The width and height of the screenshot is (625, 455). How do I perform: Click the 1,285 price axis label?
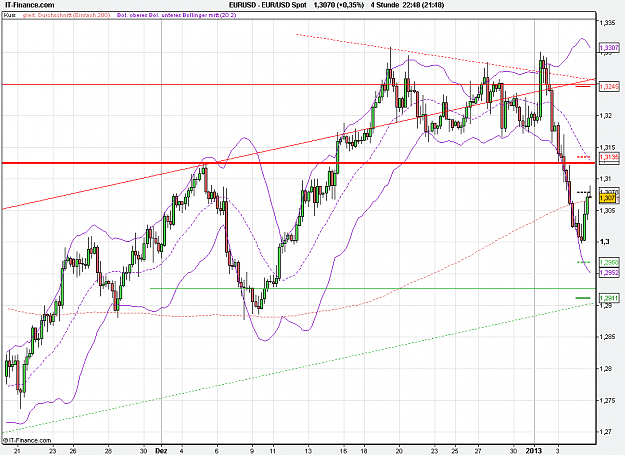pyautogui.click(x=608, y=337)
